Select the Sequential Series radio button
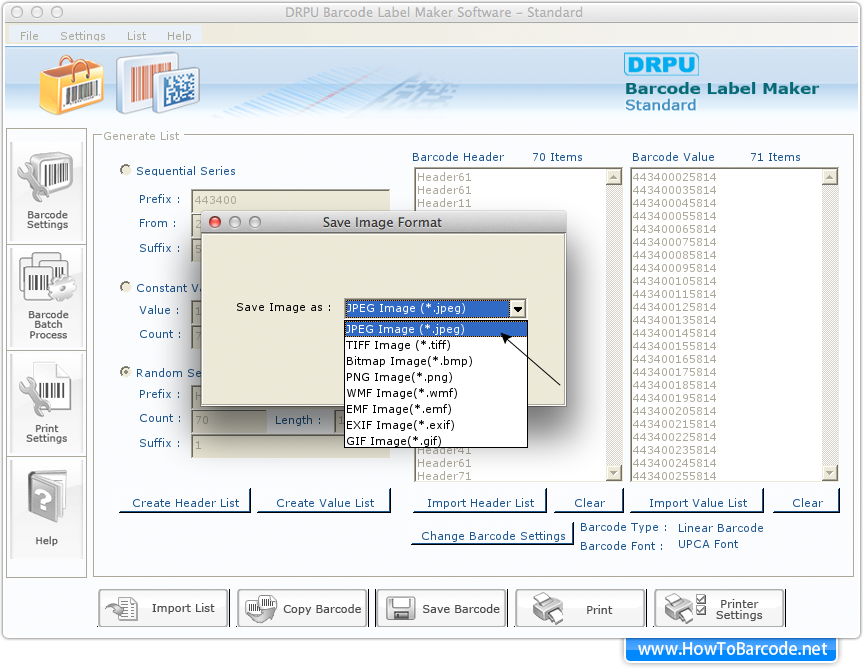The height and width of the screenshot is (669, 863). click(125, 170)
